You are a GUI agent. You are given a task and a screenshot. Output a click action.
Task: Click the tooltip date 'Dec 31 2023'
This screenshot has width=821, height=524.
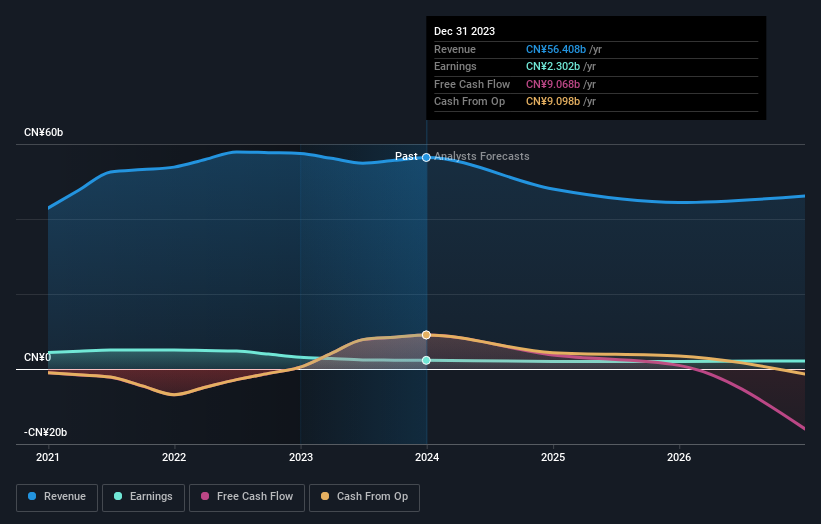pos(464,31)
